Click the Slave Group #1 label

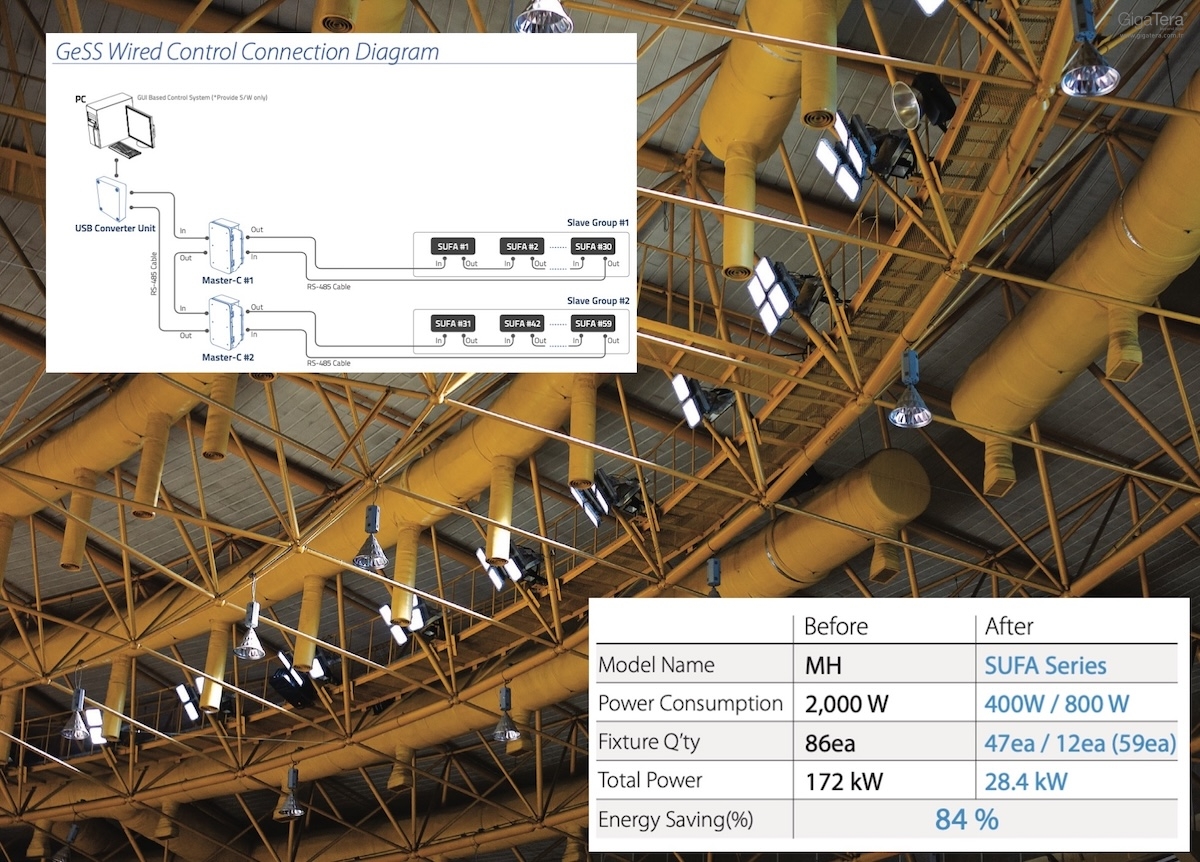pos(597,222)
